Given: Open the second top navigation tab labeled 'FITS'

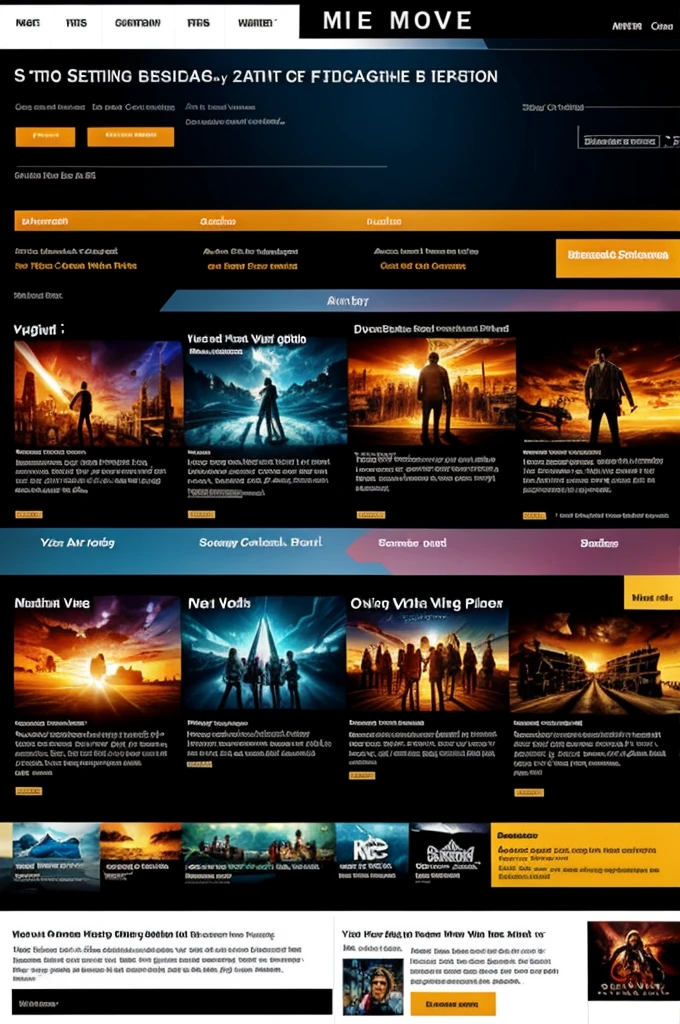Looking at the screenshot, I should click(x=76, y=23).
